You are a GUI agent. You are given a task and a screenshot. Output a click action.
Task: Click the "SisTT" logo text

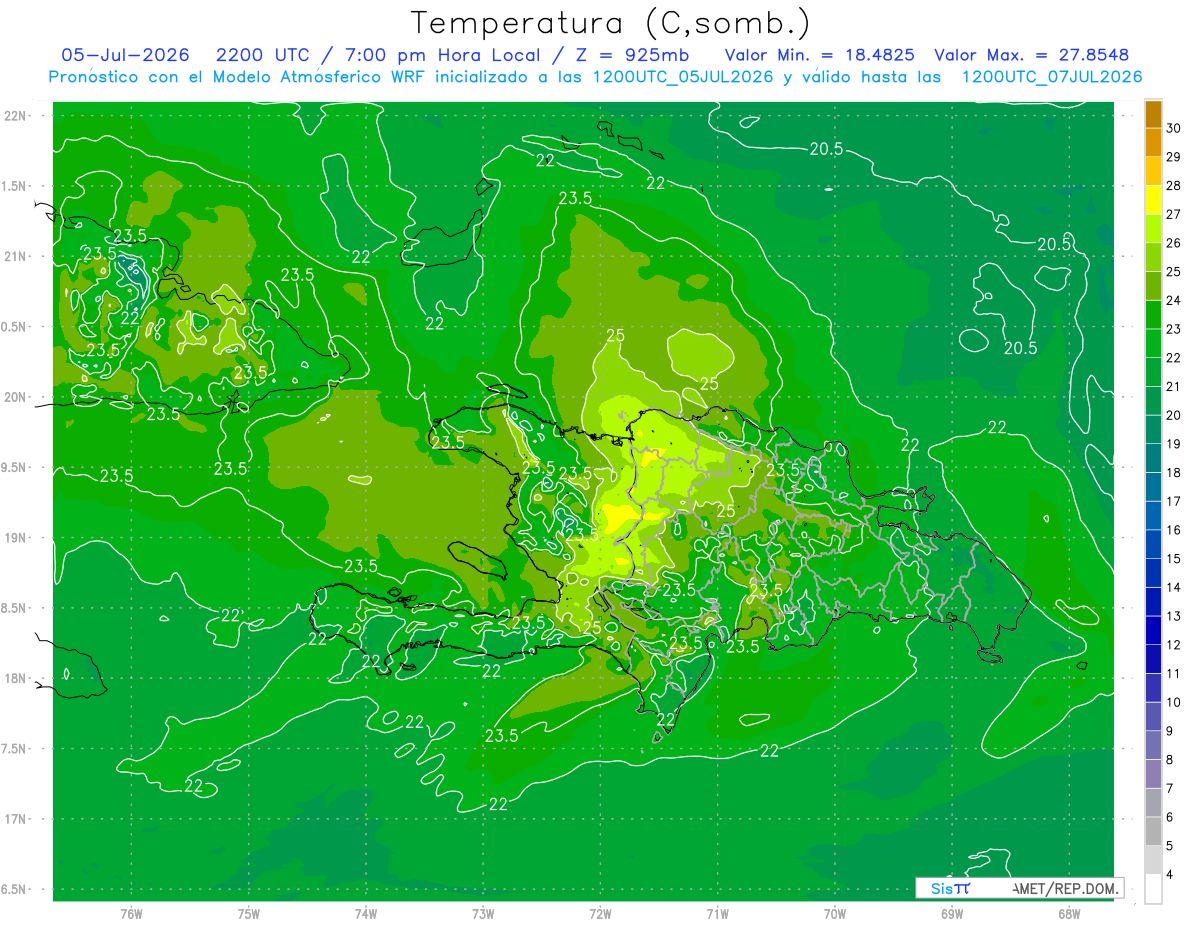pyautogui.click(x=949, y=888)
